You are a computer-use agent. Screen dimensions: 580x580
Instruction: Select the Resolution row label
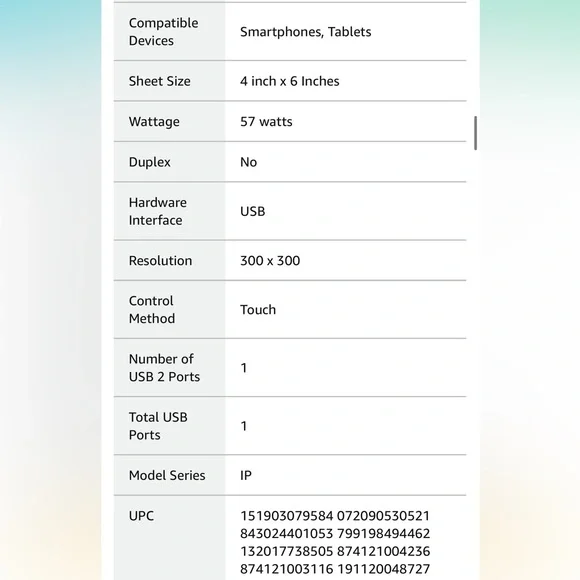tap(160, 261)
